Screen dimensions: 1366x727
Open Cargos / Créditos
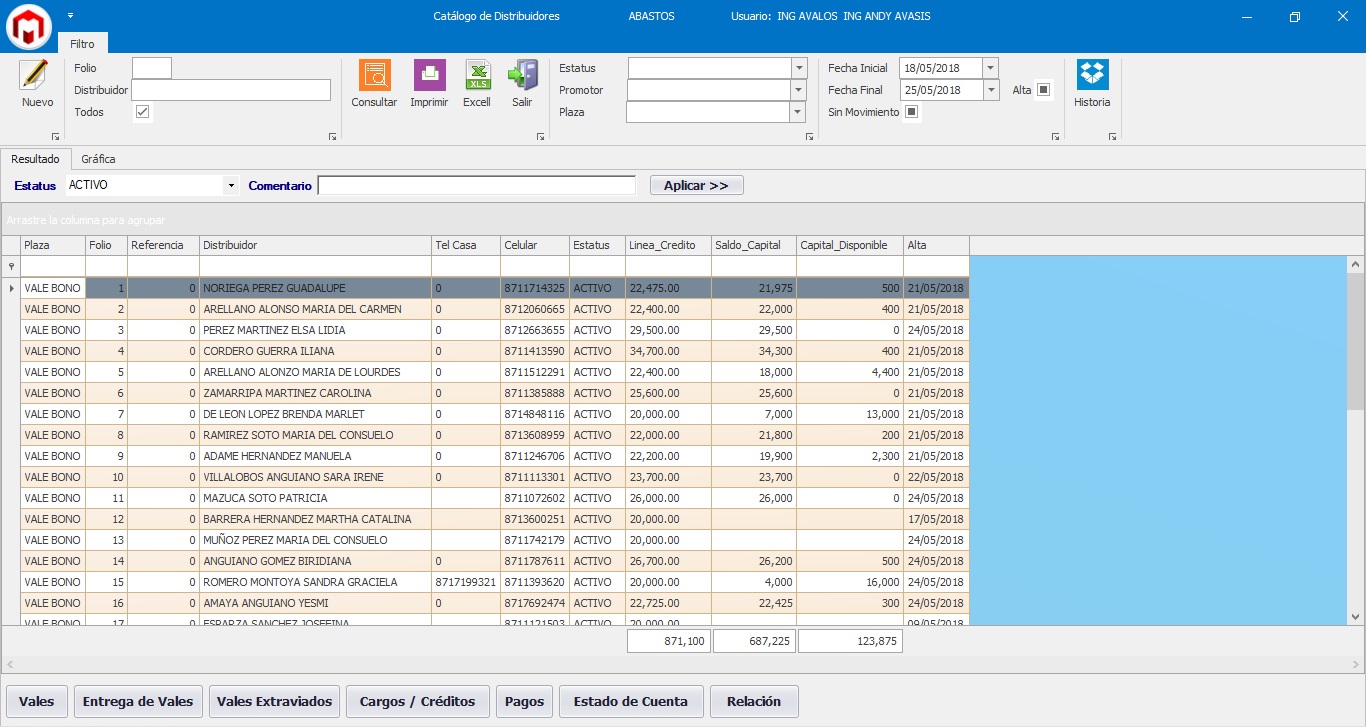418,701
